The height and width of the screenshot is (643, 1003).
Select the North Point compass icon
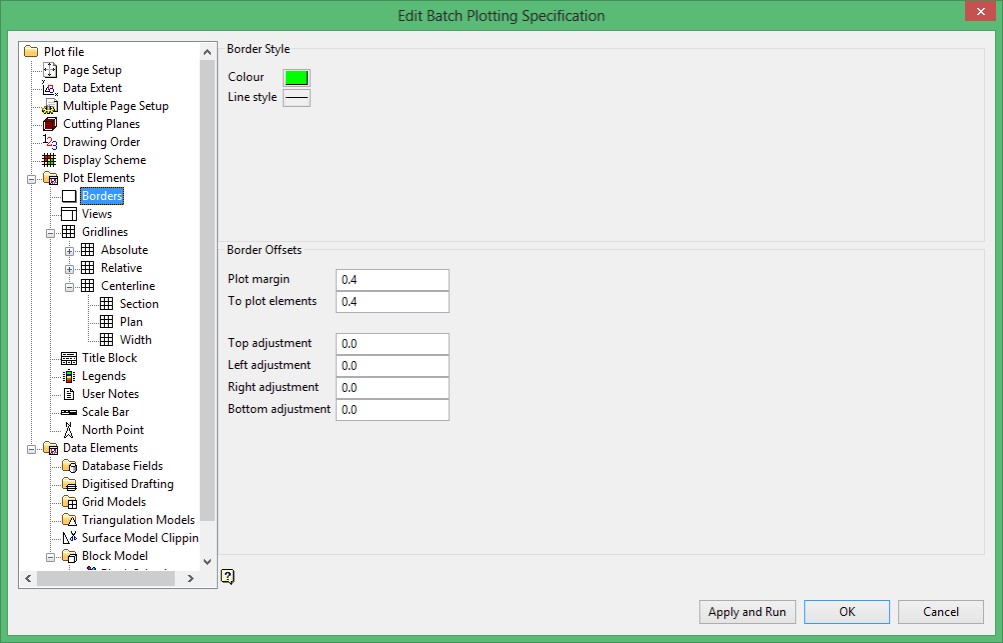point(68,430)
